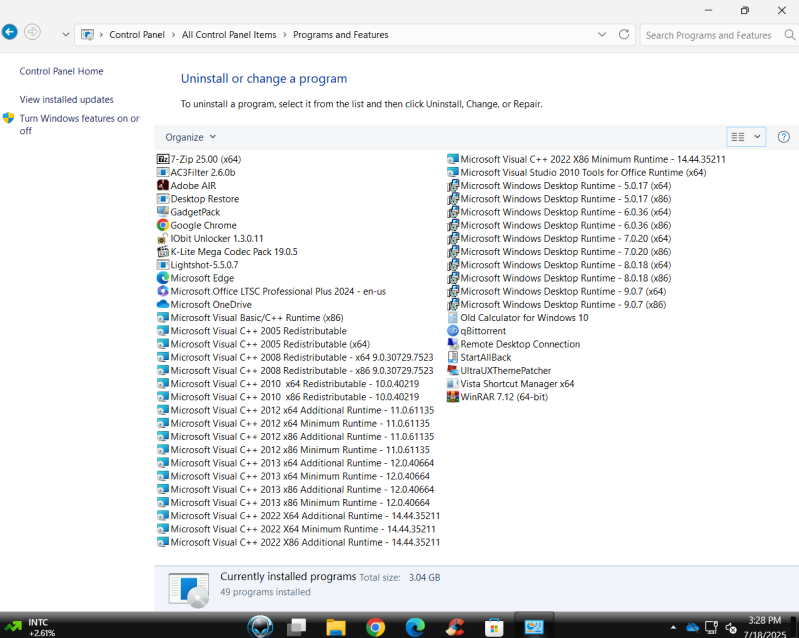Click the INTC stock widget on taskbar
This screenshot has width=799, height=638.
coord(31,627)
